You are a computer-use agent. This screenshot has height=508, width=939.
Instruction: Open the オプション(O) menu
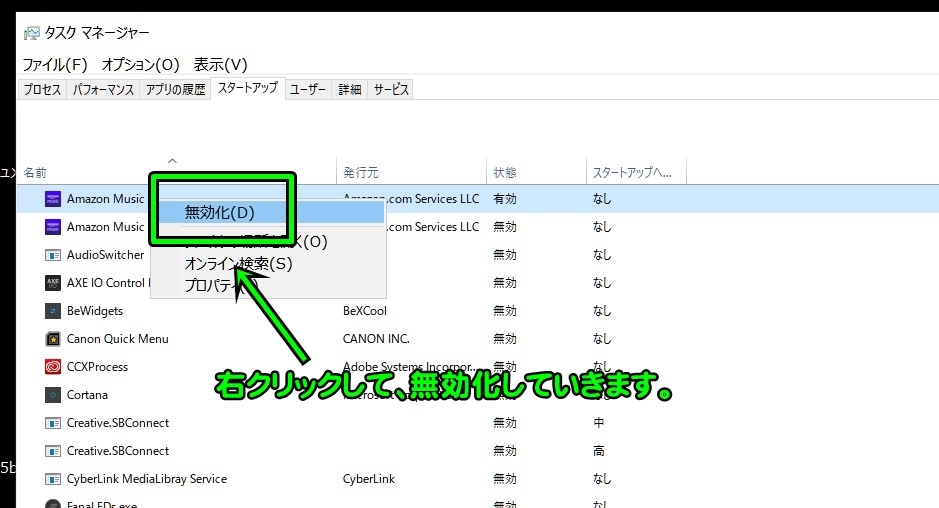pos(141,64)
